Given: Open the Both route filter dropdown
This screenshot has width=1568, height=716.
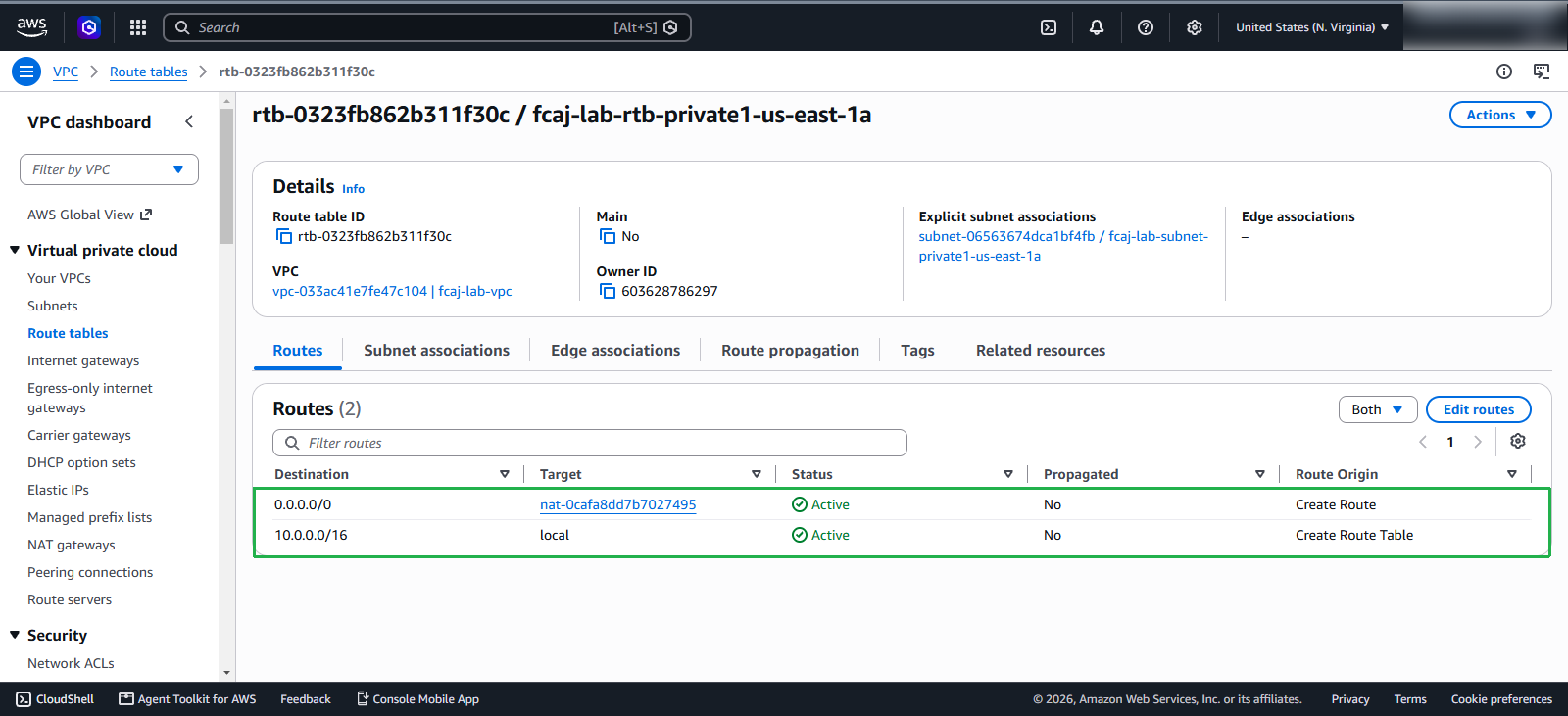Looking at the screenshot, I should point(1378,409).
